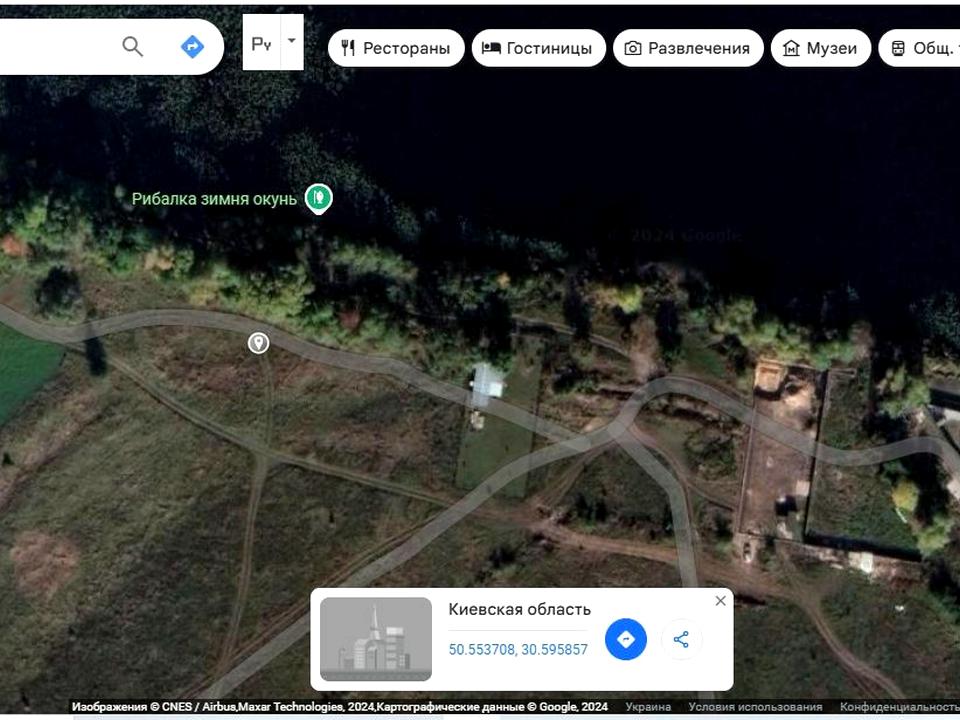Image resolution: width=960 pixels, height=720 pixels.
Task: Open Условия использования footer link
Action: [x=755, y=707]
